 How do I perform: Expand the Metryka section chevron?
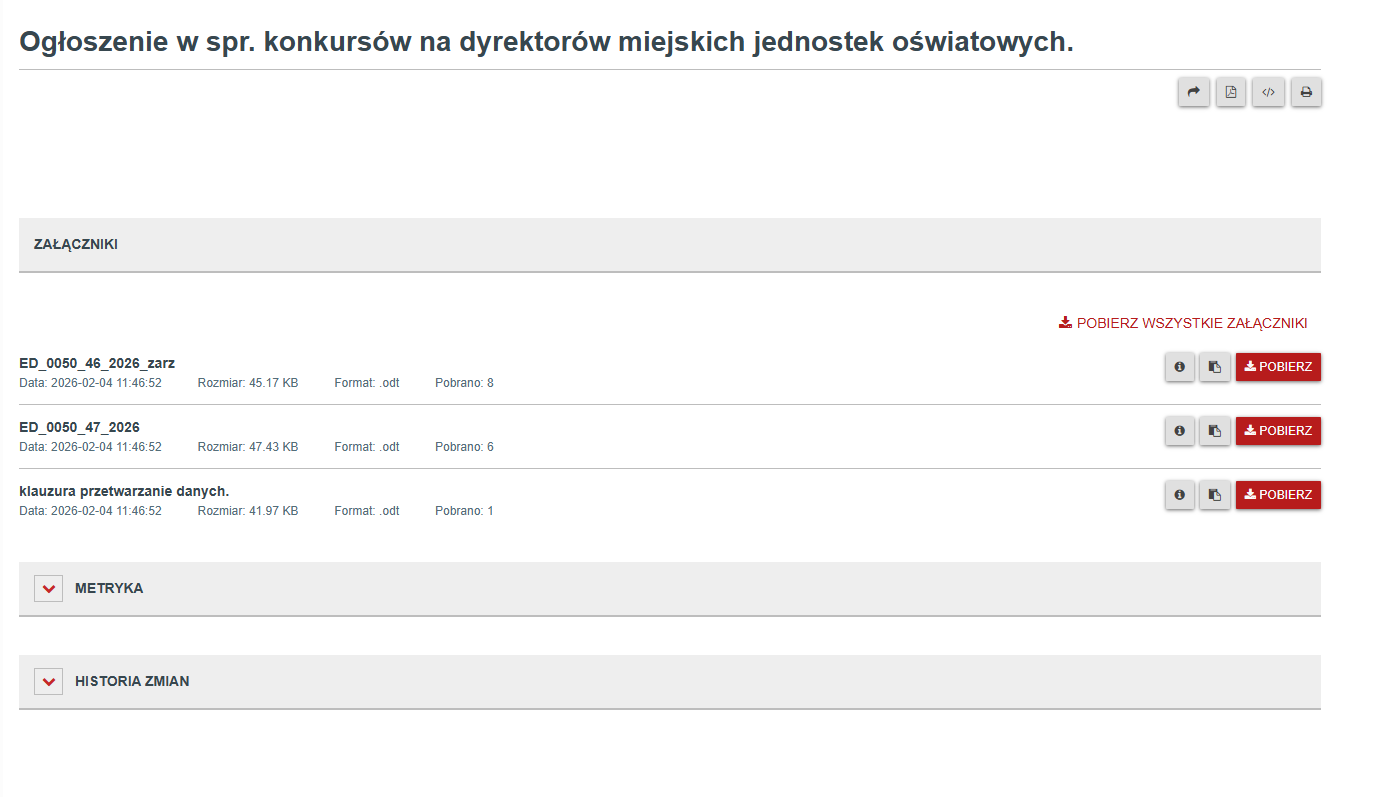(x=48, y=589)
